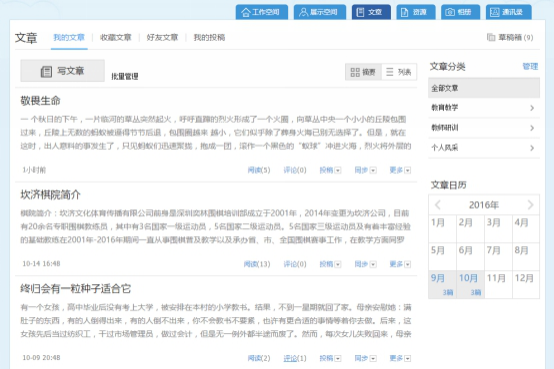Expand the 个人风采 category chevron
This screenshot has height=369, width=554.
click(x=532, y=148)
